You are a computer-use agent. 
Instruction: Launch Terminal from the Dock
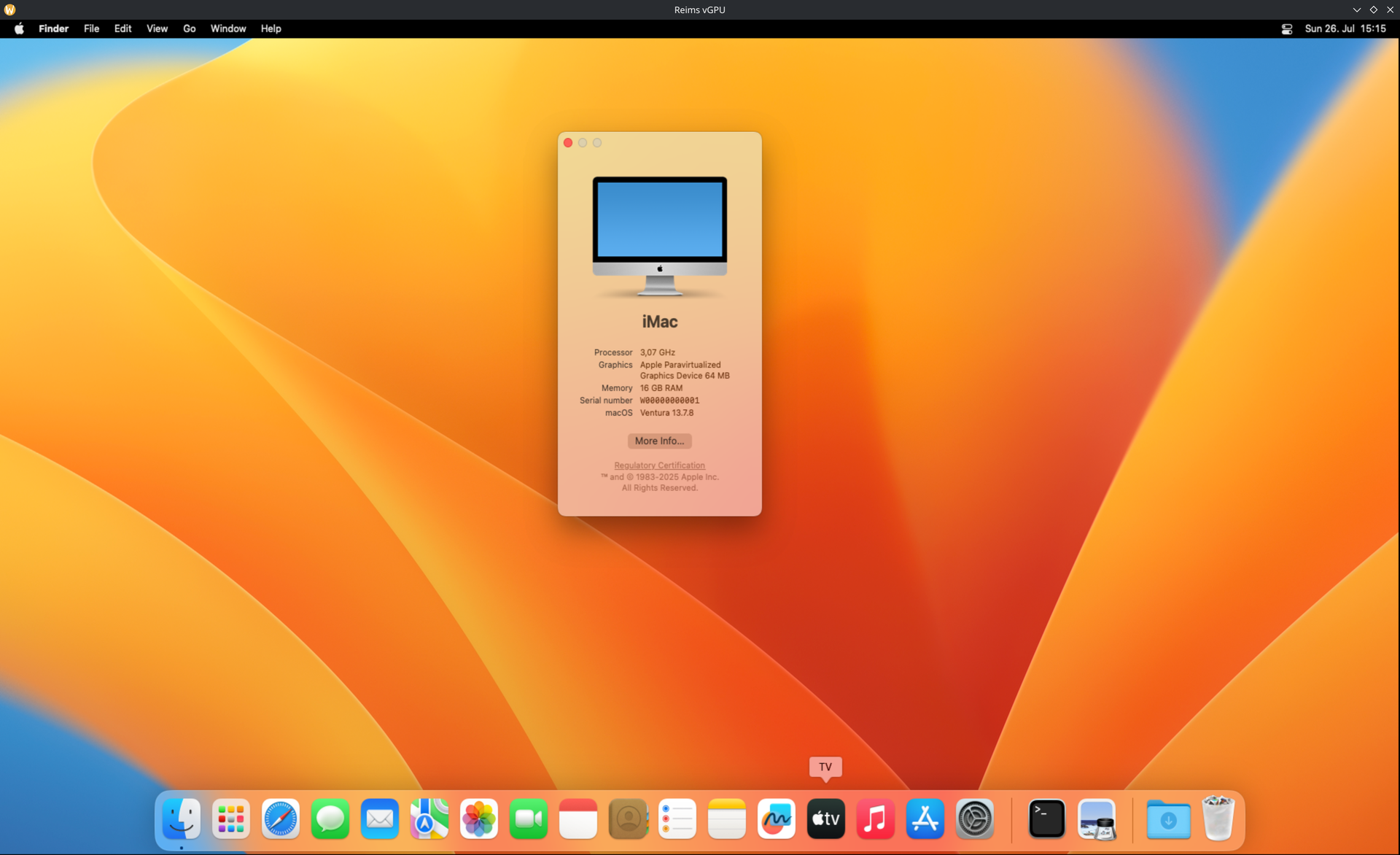click(x=1047, y=819)
